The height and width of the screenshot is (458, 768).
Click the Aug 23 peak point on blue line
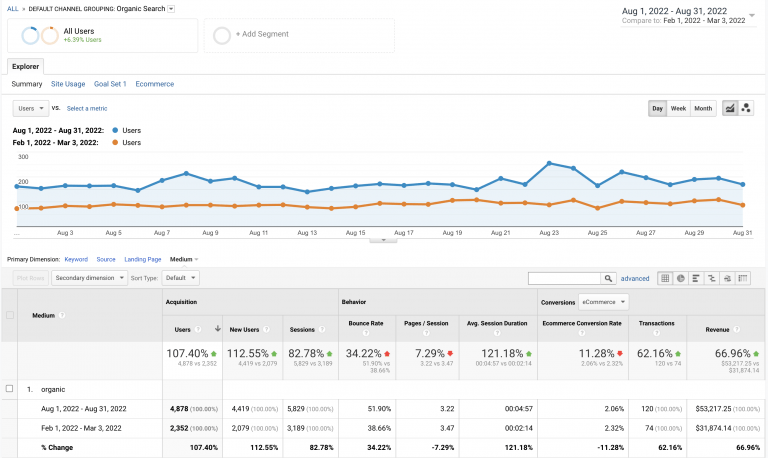coord(549,163)
